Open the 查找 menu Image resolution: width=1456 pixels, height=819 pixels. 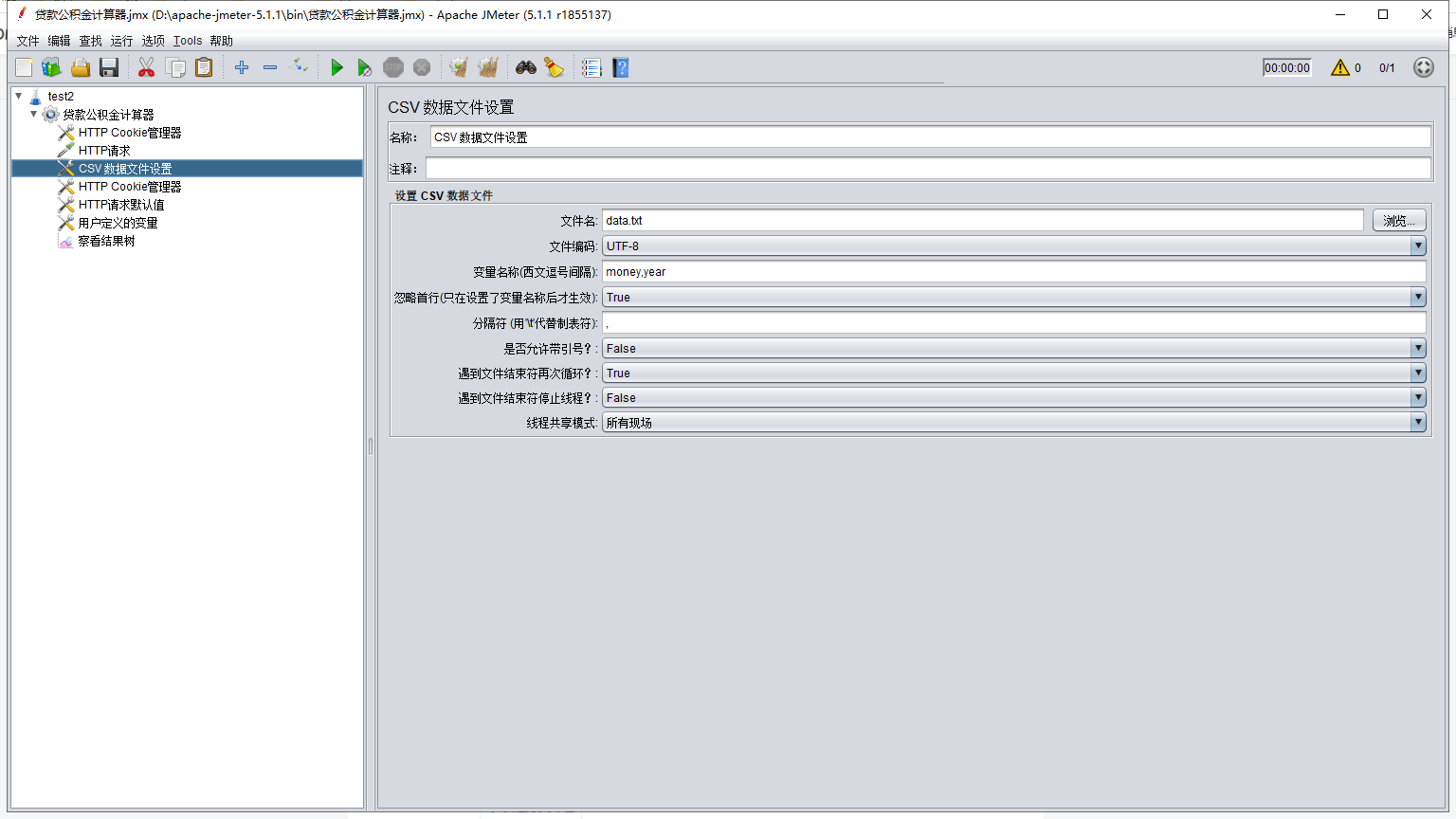tap(91, 41)
